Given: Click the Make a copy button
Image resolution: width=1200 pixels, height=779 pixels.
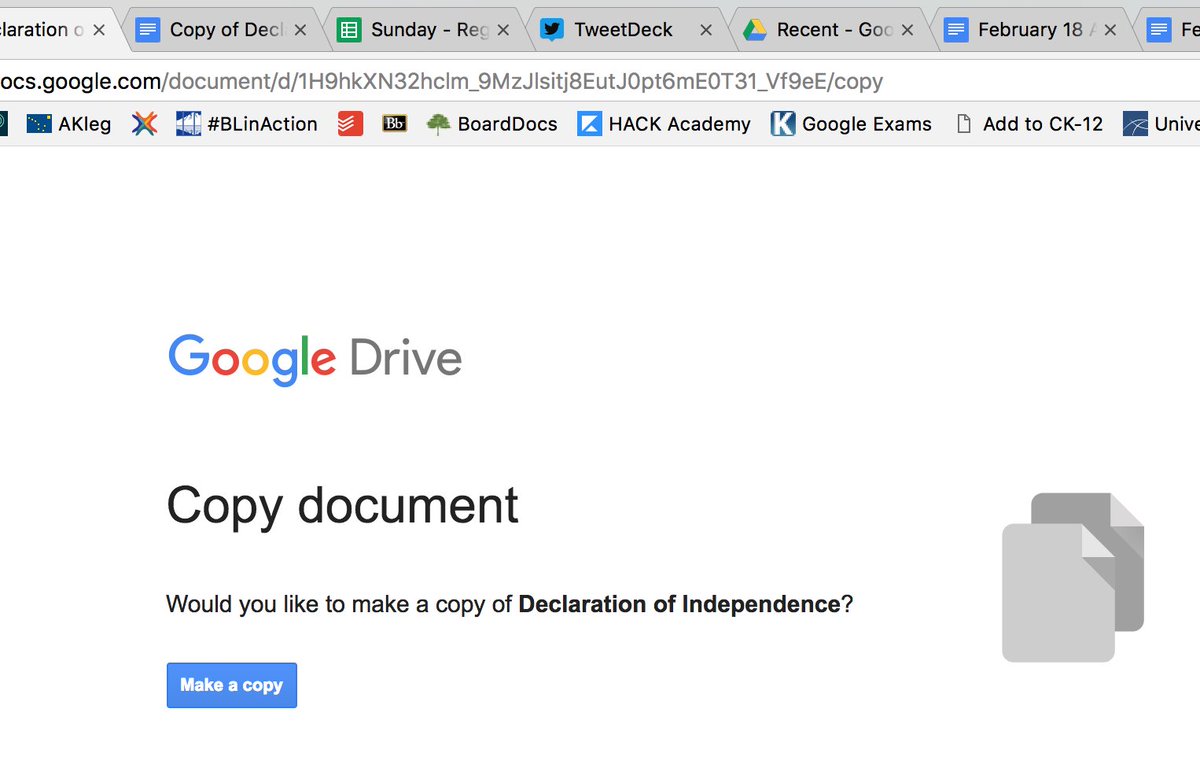Looking at the screenshot, I should pyautogui.click(x=232, y=685).
